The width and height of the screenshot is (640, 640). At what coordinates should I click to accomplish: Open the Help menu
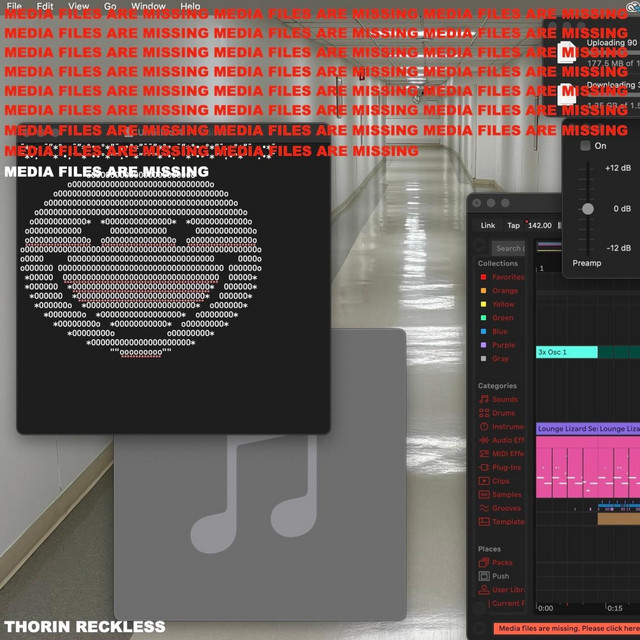click(x=190, y=6)
